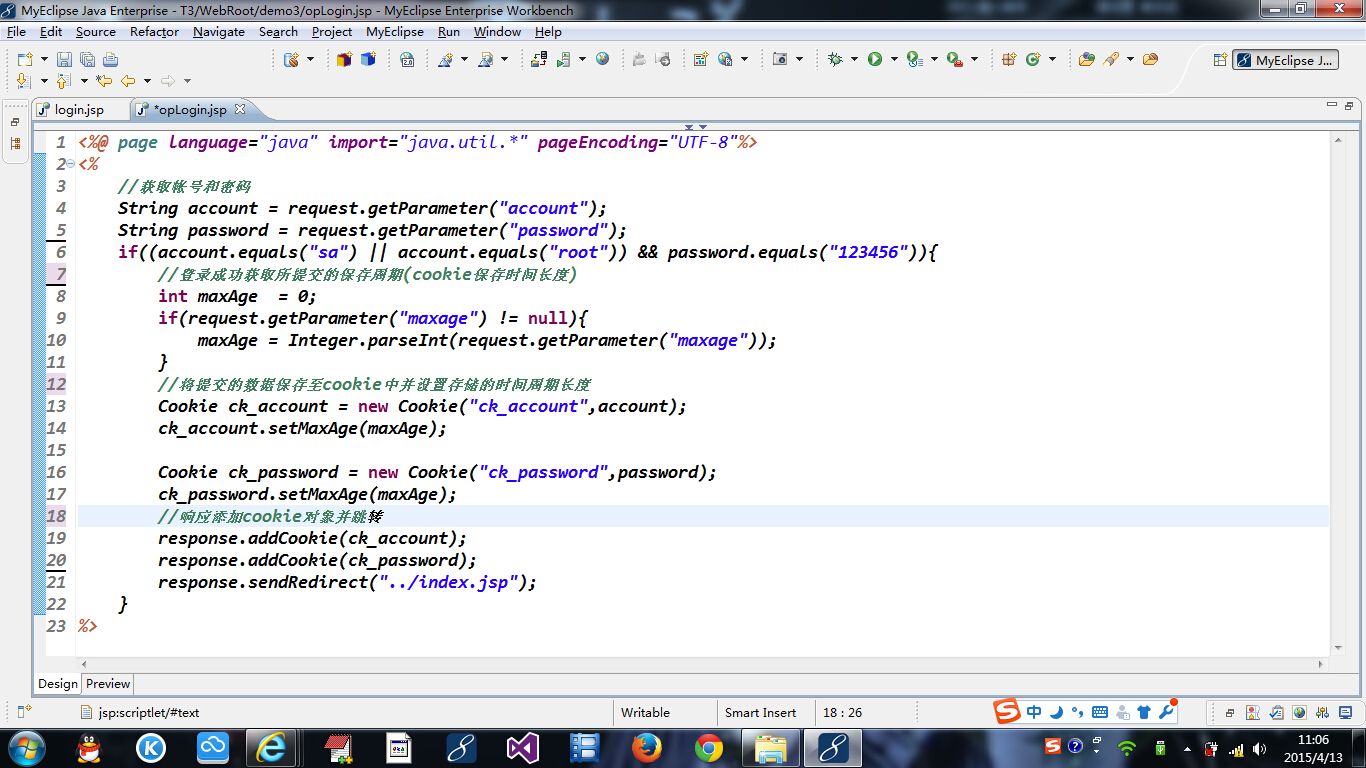Viewport: 1366px width, 768px height.
Task: Click the New package purple cube icon
Action: click(x=344, y=60)
